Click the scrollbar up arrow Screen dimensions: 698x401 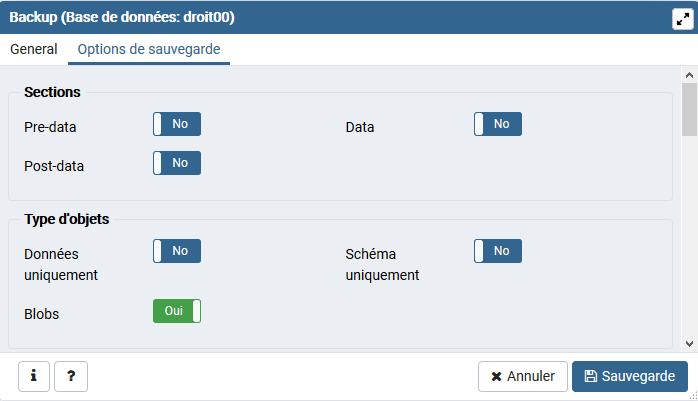tap(689, 75)
